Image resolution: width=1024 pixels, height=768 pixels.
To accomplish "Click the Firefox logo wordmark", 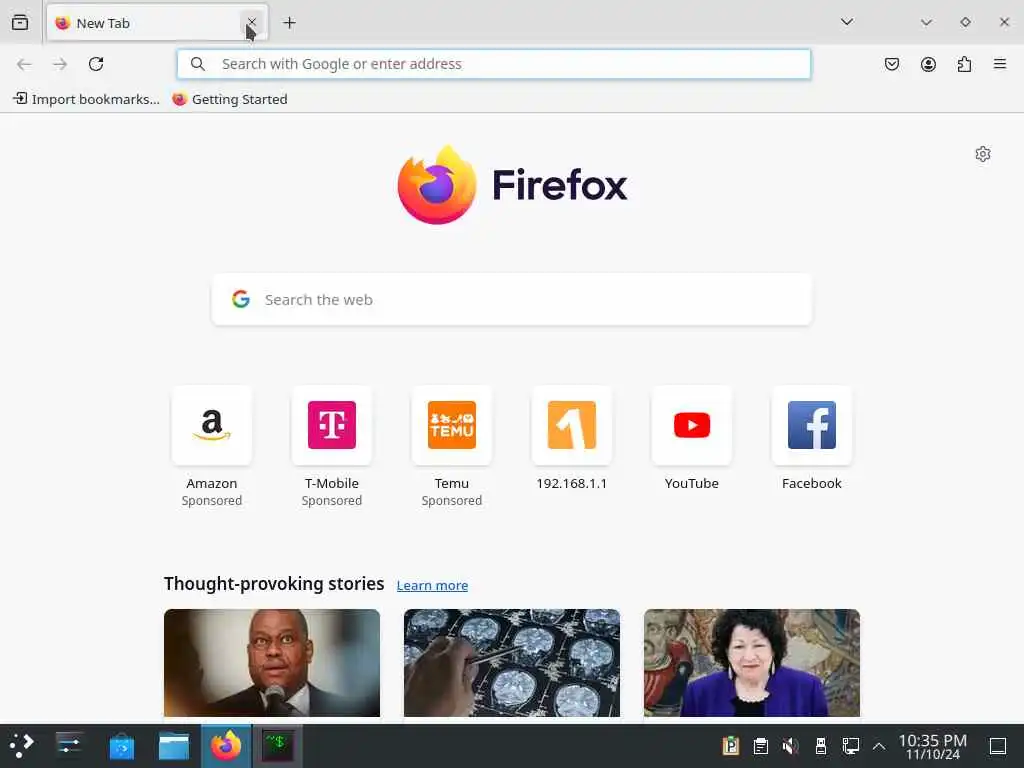I will coord(512,185).
